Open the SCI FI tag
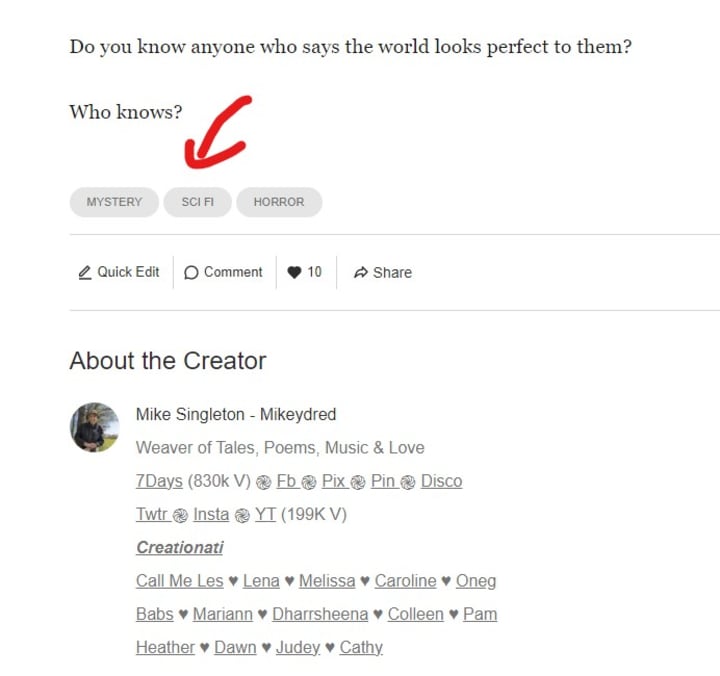Viewport: 720px width, 676px height. click(x=197, y=202)
